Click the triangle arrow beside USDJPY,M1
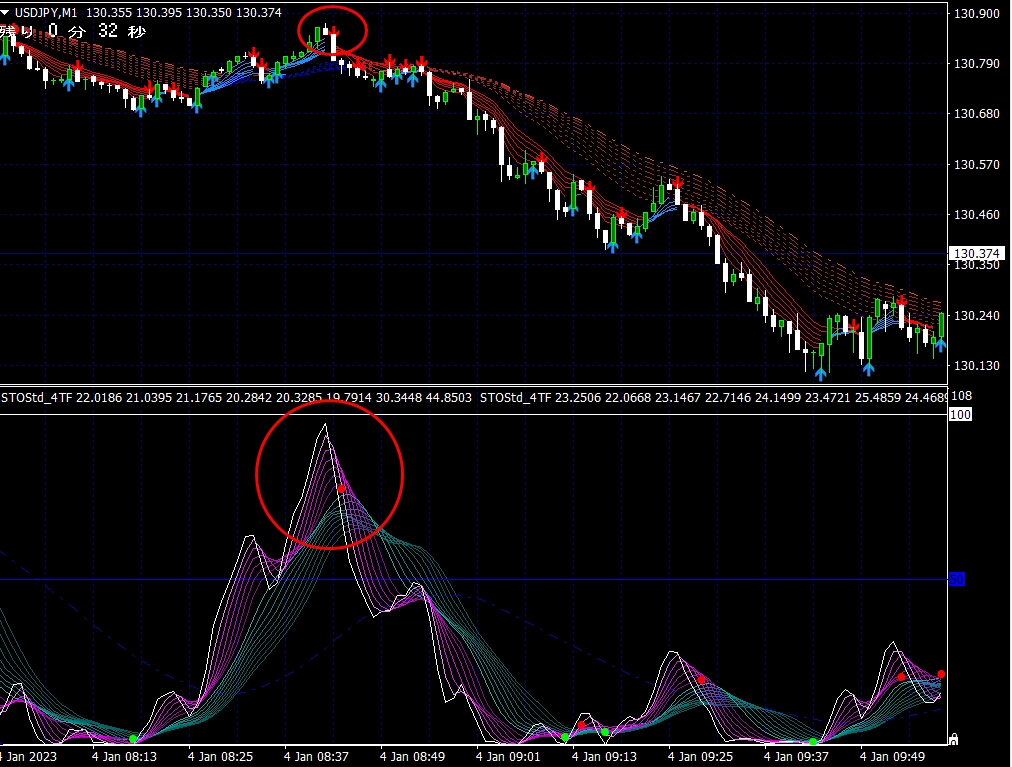This screenshot has width=1012, height=767. (6, 13)
